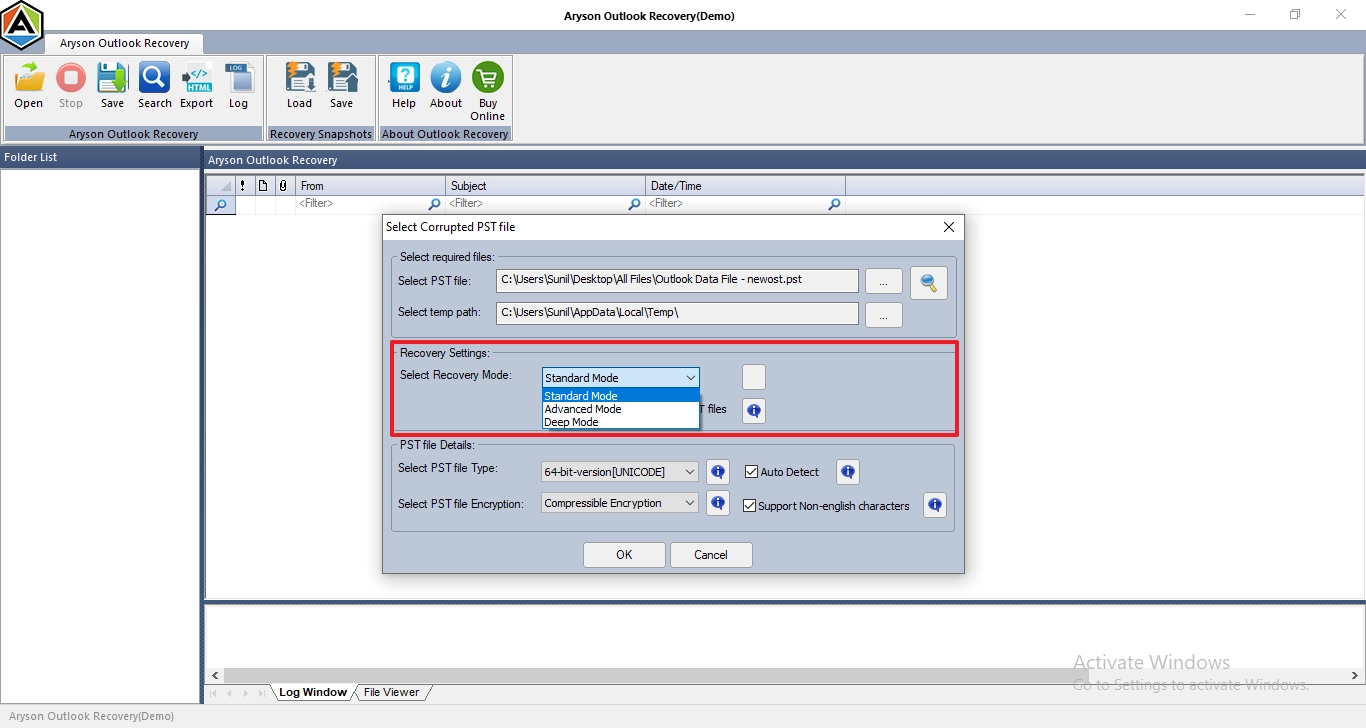The width and height of the screenshot is (1366, 728).
Task: Open the PST file Encryption dropdown
Action: pyautogui.click(x=620, y=503)
